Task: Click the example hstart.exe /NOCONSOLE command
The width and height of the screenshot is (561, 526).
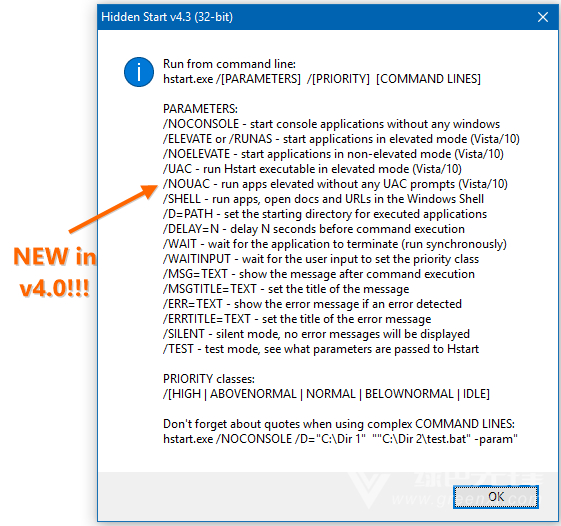Action: click(x=340, y=439)
